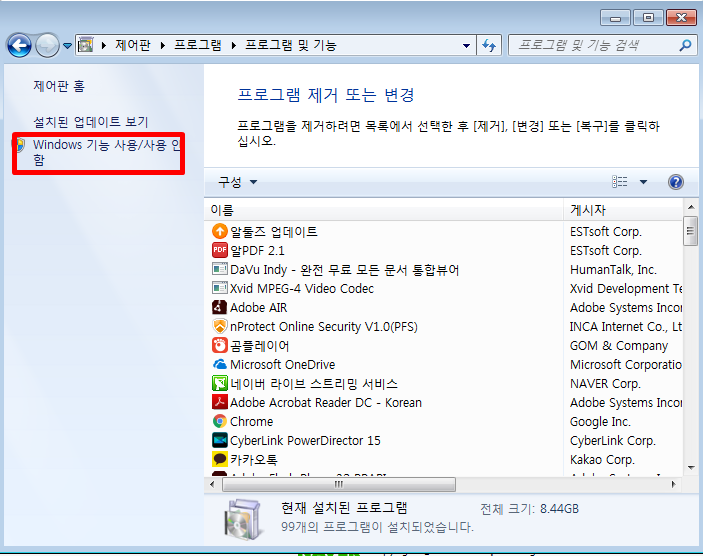
Task: Open the 설치된 업데이트 보기 link
Action: [91, 122]
